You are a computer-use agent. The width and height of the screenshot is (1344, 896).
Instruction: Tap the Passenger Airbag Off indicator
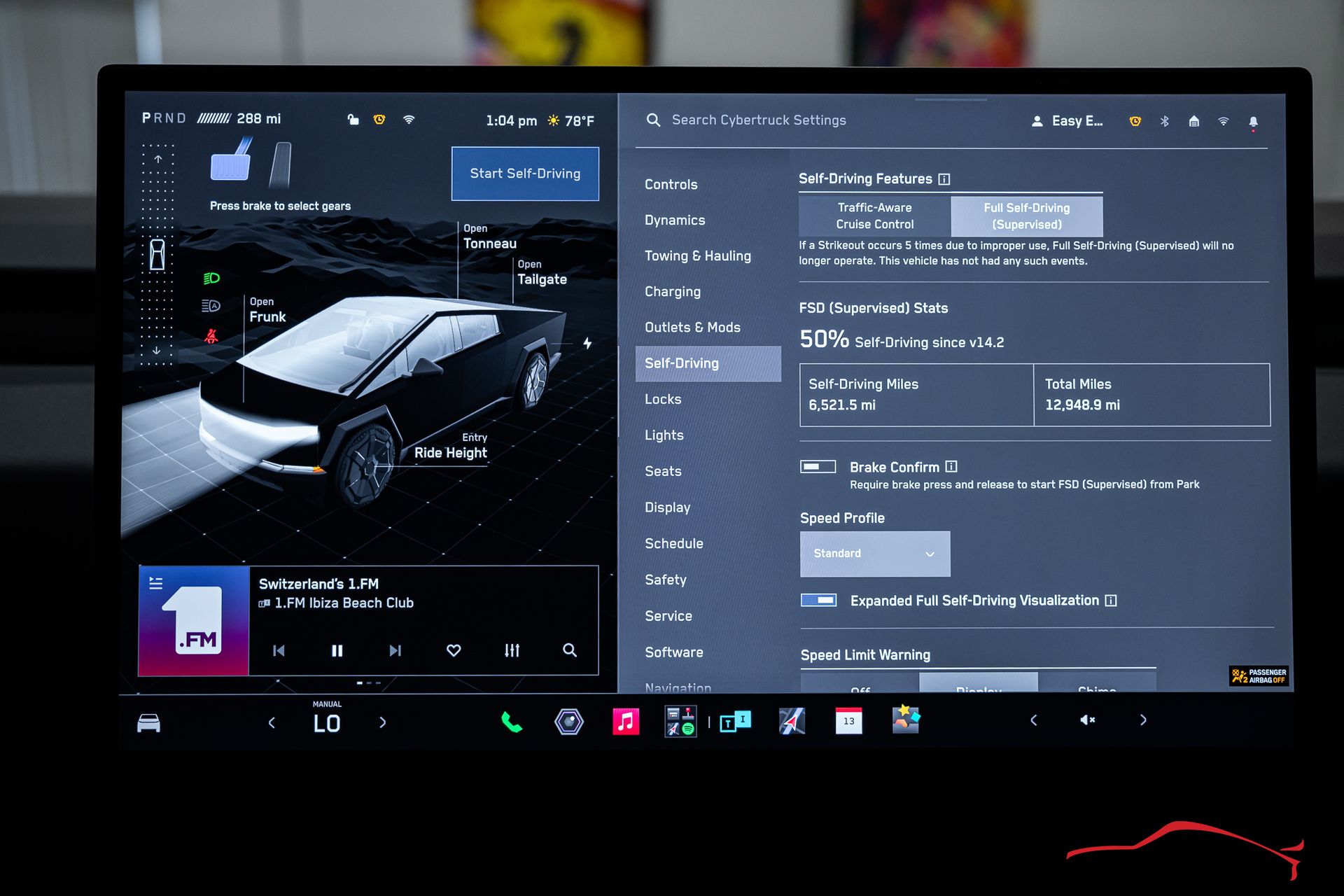coord(1259,675)
